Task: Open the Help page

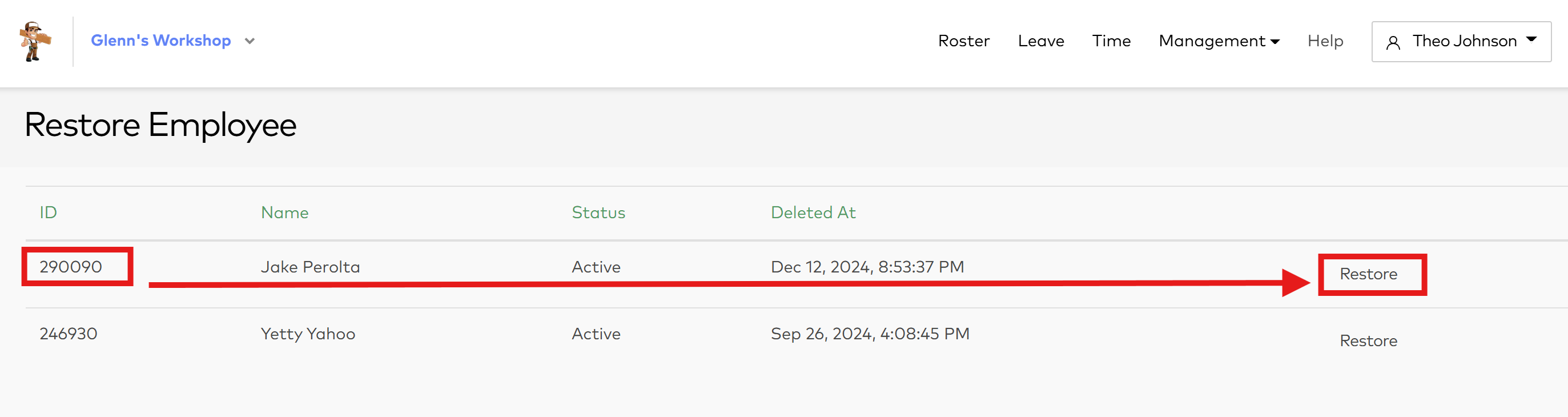Action: point(1325,41)
